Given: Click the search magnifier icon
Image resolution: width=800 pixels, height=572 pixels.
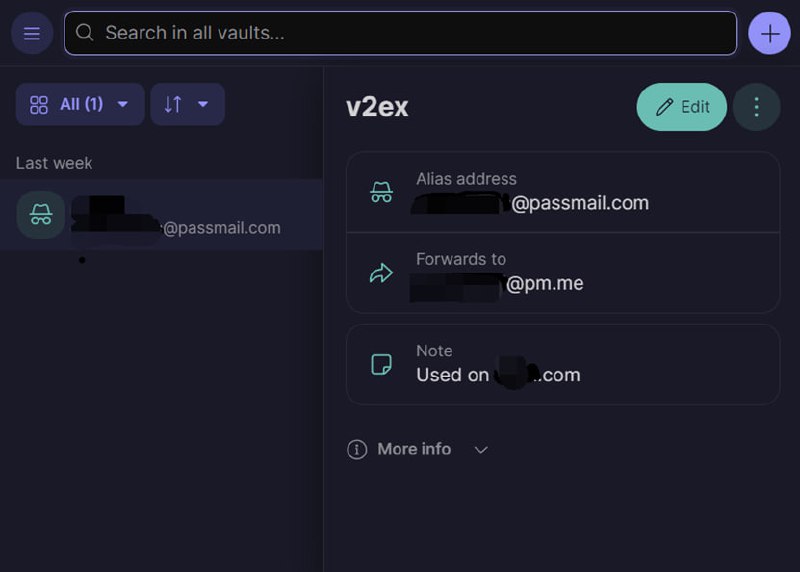Looking at the screenshot, I should point(86,33).
